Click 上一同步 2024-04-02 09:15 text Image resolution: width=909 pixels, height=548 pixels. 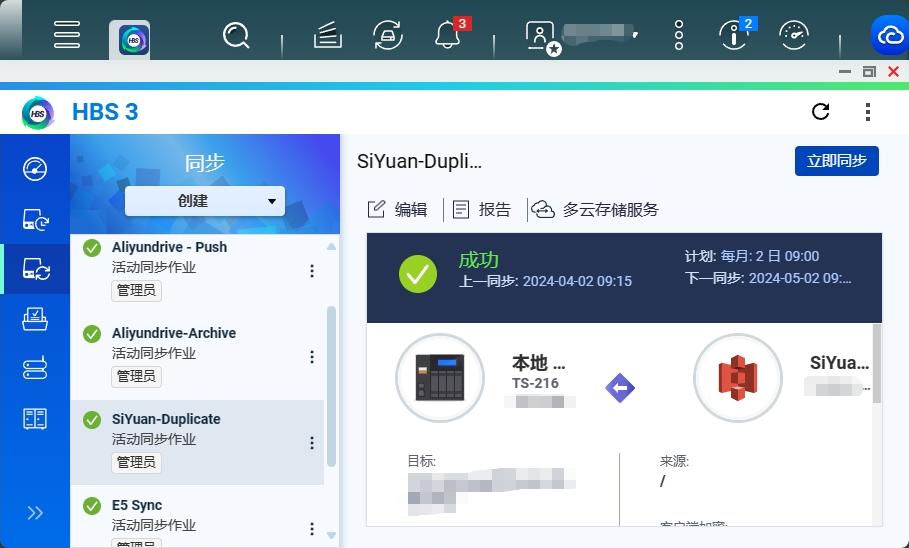coord(545,281)
